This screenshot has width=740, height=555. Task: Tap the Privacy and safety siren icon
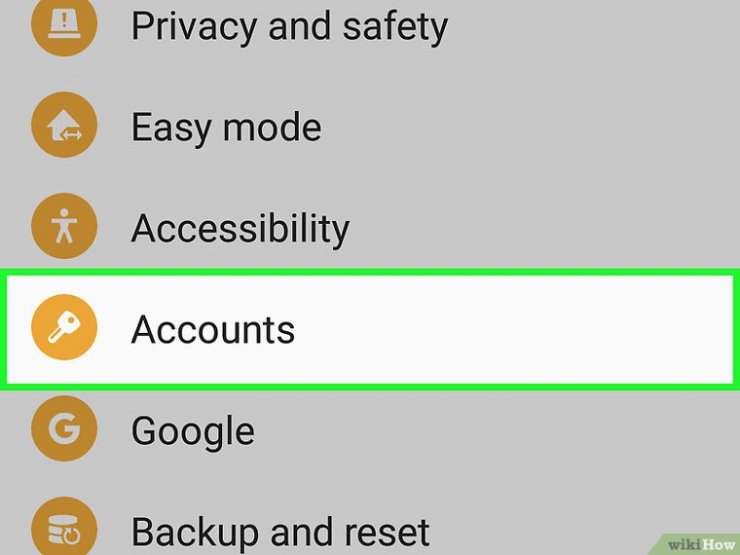(x=64, y=24)
